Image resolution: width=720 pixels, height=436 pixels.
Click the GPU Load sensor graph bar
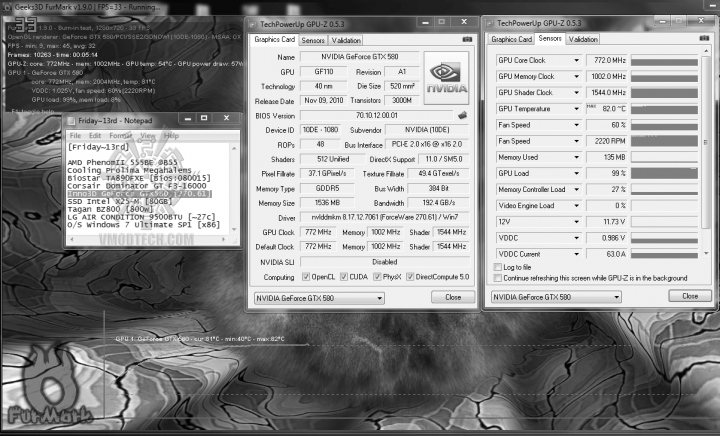(664, 173)
